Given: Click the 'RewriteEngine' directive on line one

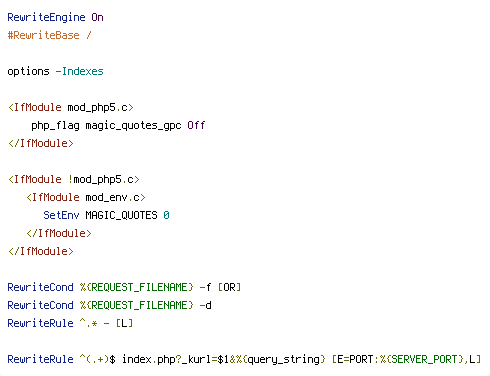Looking at the screenshot, I should pyautogui.click(x=46, y=17).
